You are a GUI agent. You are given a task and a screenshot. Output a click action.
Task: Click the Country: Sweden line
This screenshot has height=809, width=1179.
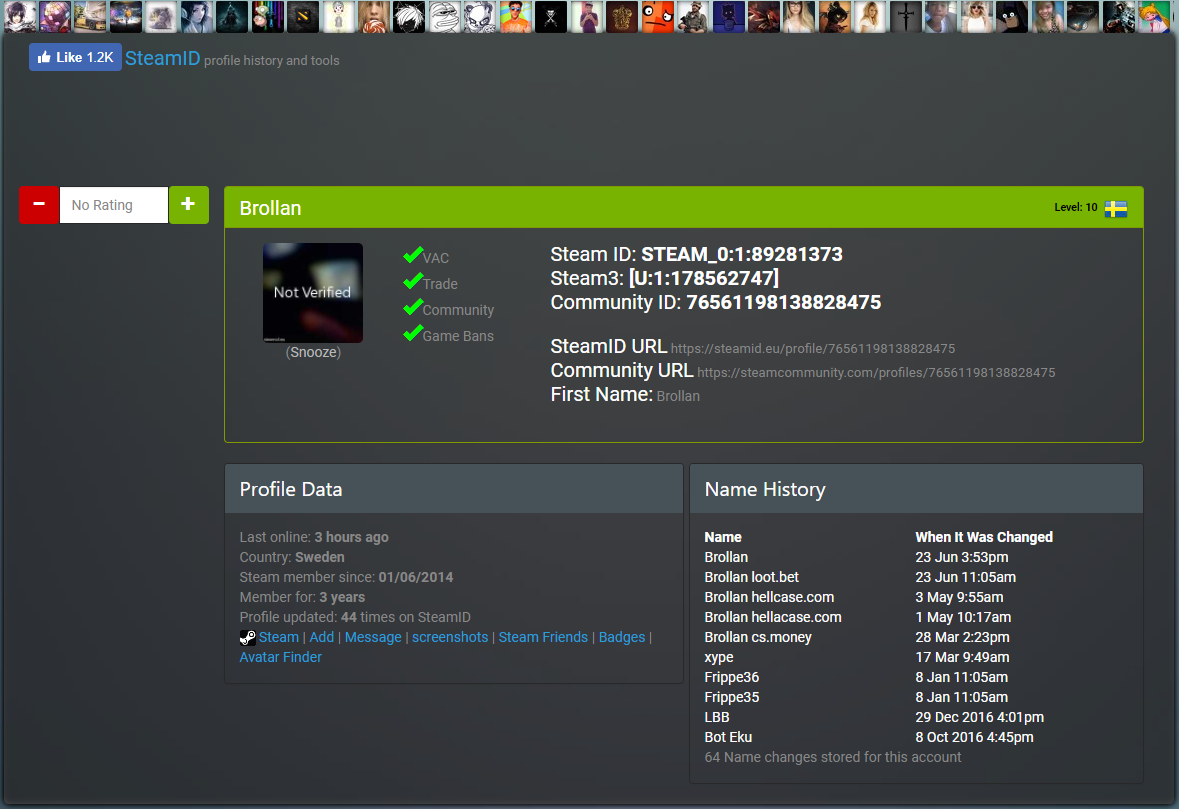pos(292,557)
